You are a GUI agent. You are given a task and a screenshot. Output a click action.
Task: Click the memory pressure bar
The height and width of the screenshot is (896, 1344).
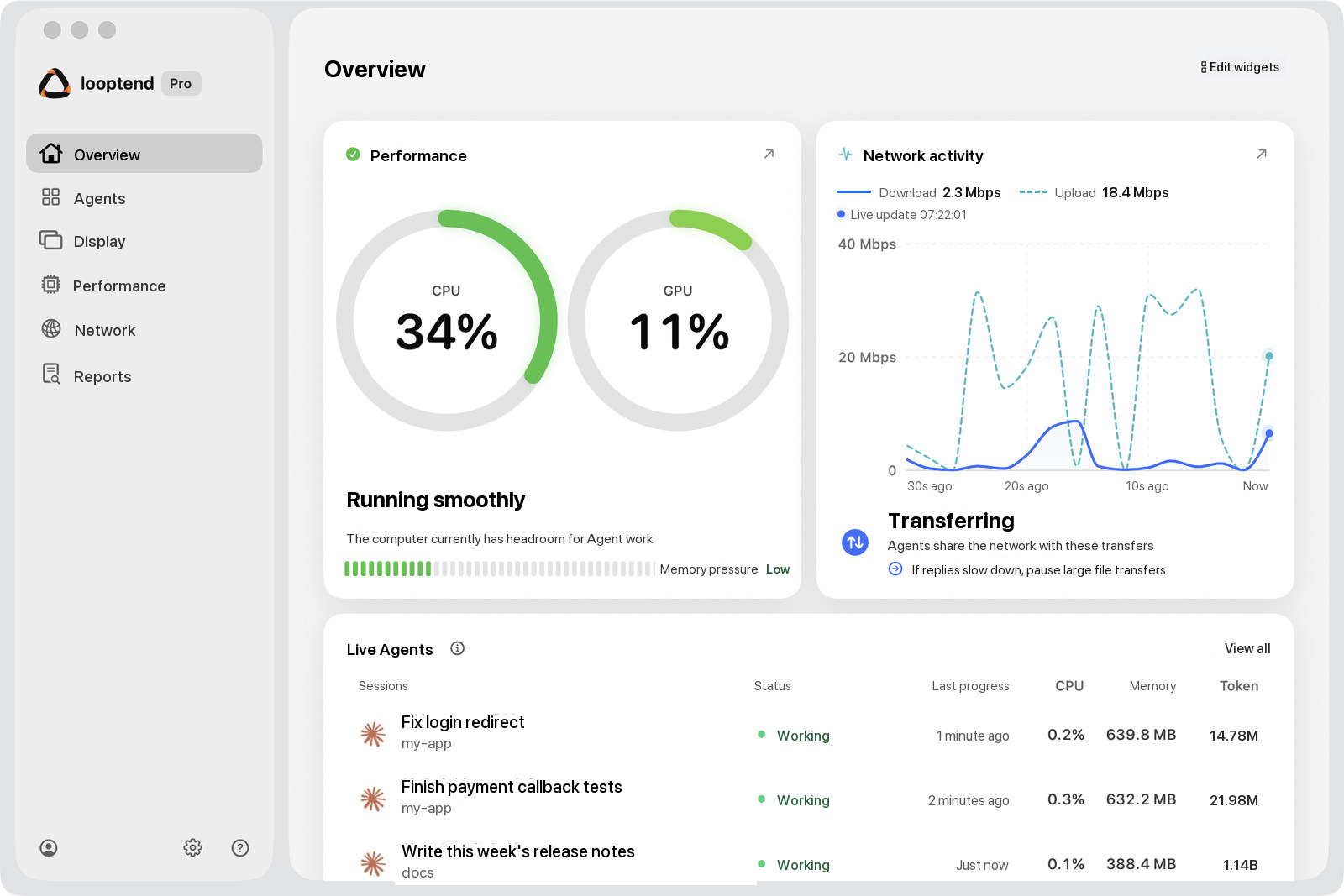pos(499,569)
